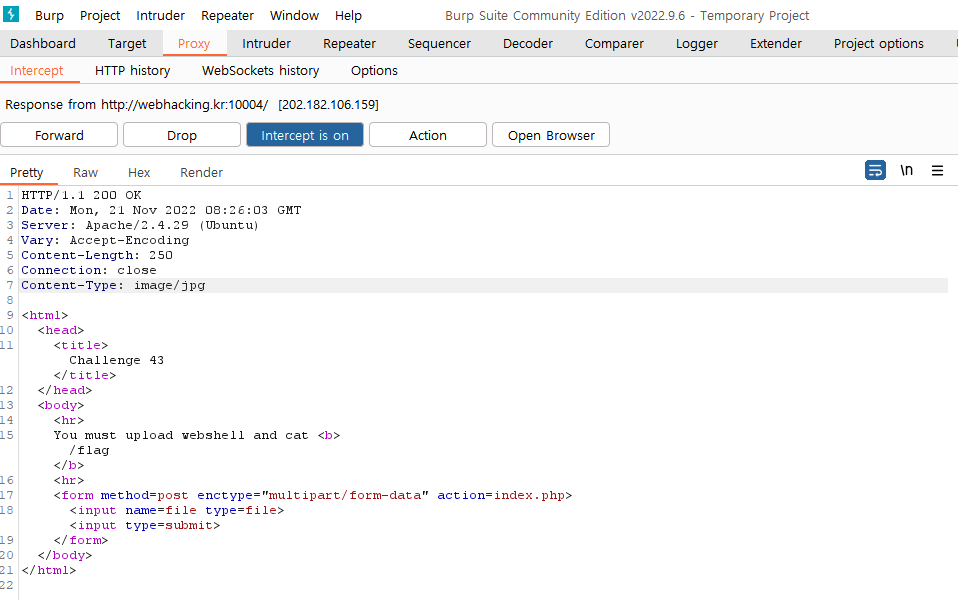Click the /flag text in the body
The image size is (958, 600).
click(89, 450)
